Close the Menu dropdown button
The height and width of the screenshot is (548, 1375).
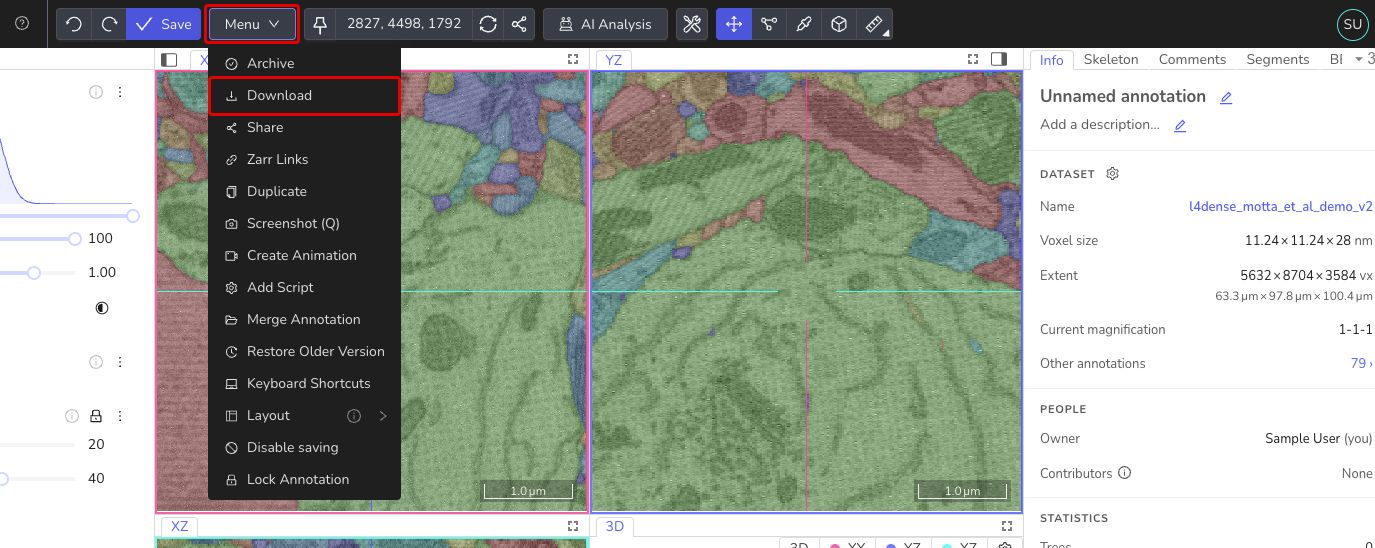coord(252,24)
